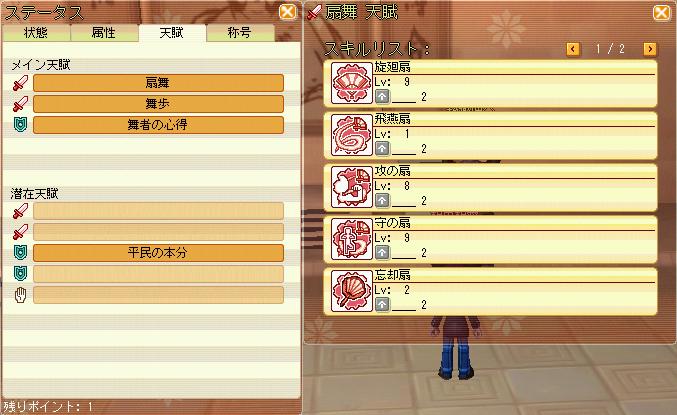
Task: Click the 忘却扇 skill icon
Action: click(x=351, y=291)
